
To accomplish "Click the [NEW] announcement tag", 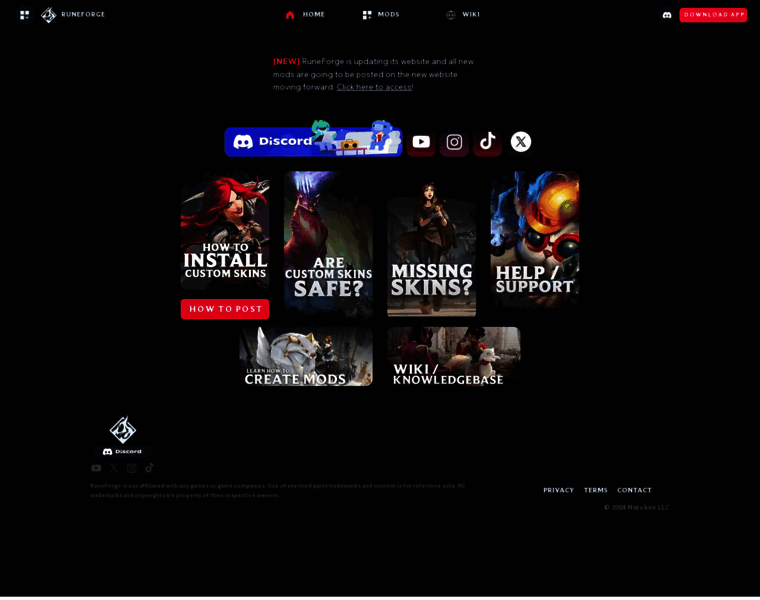I will click(286, 62).
